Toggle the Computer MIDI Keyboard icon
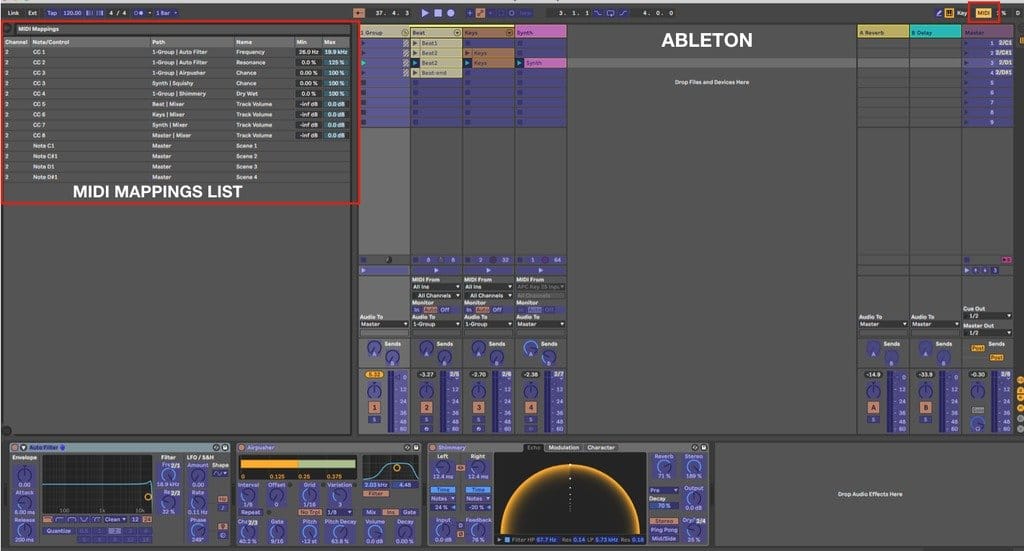The height and width of the screenshot is (551, 1024). click(x=949, y=12)
